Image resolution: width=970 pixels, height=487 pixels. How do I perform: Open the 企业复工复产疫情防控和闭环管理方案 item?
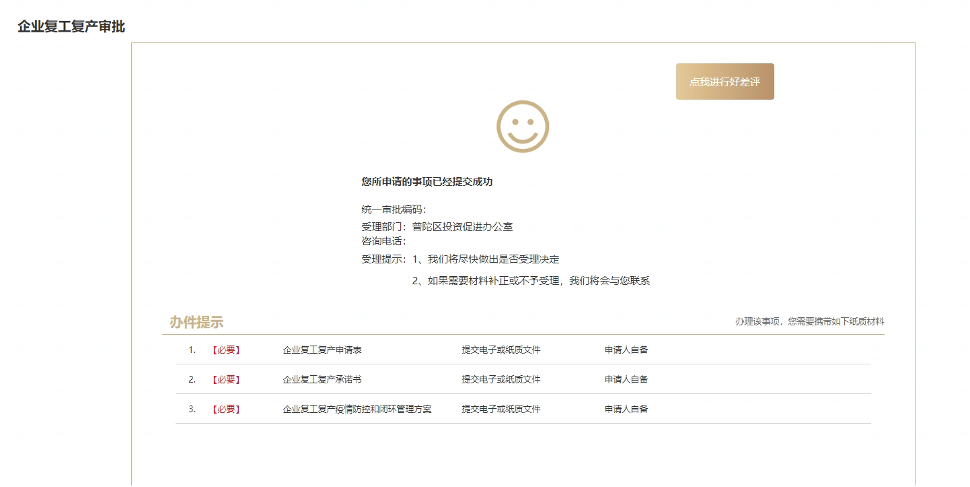click(357, 409)
